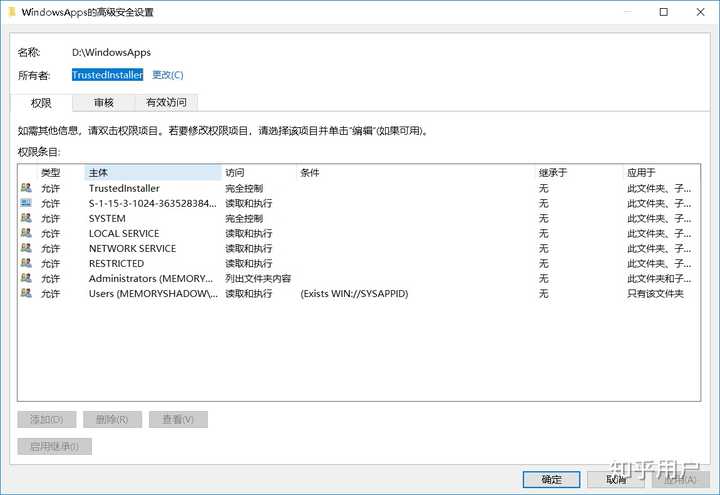Click 只有该文件夹 applies-to value
720x495 pixels.
click(655, 293)
